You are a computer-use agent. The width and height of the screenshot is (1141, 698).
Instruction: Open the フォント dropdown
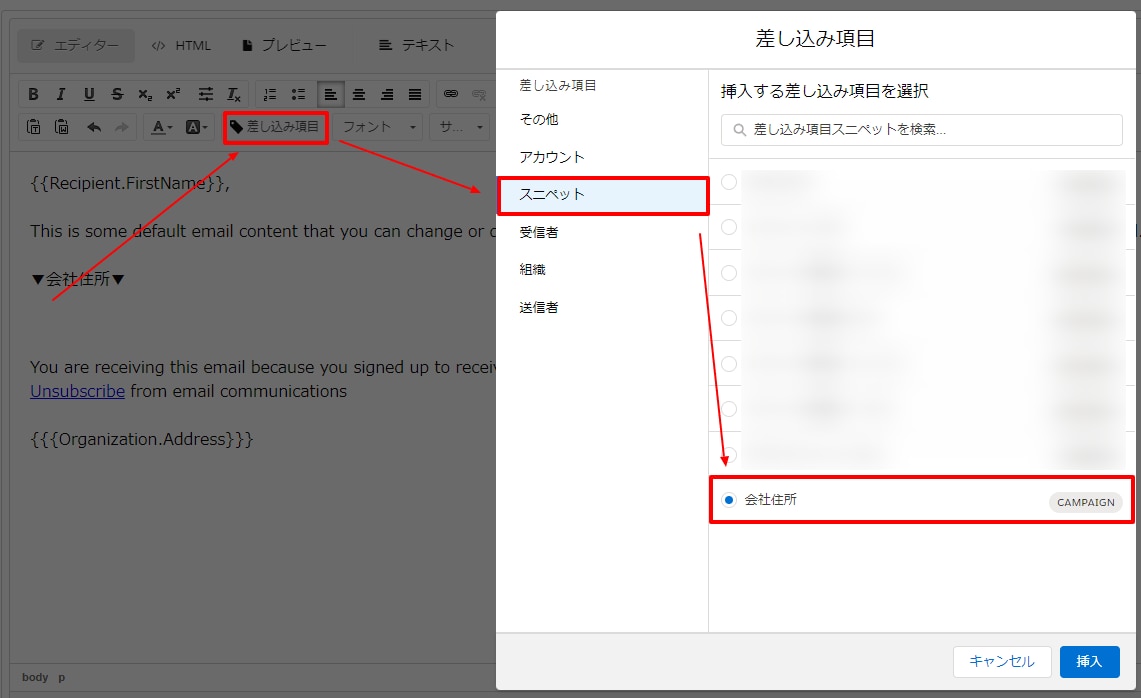point(379,127)
